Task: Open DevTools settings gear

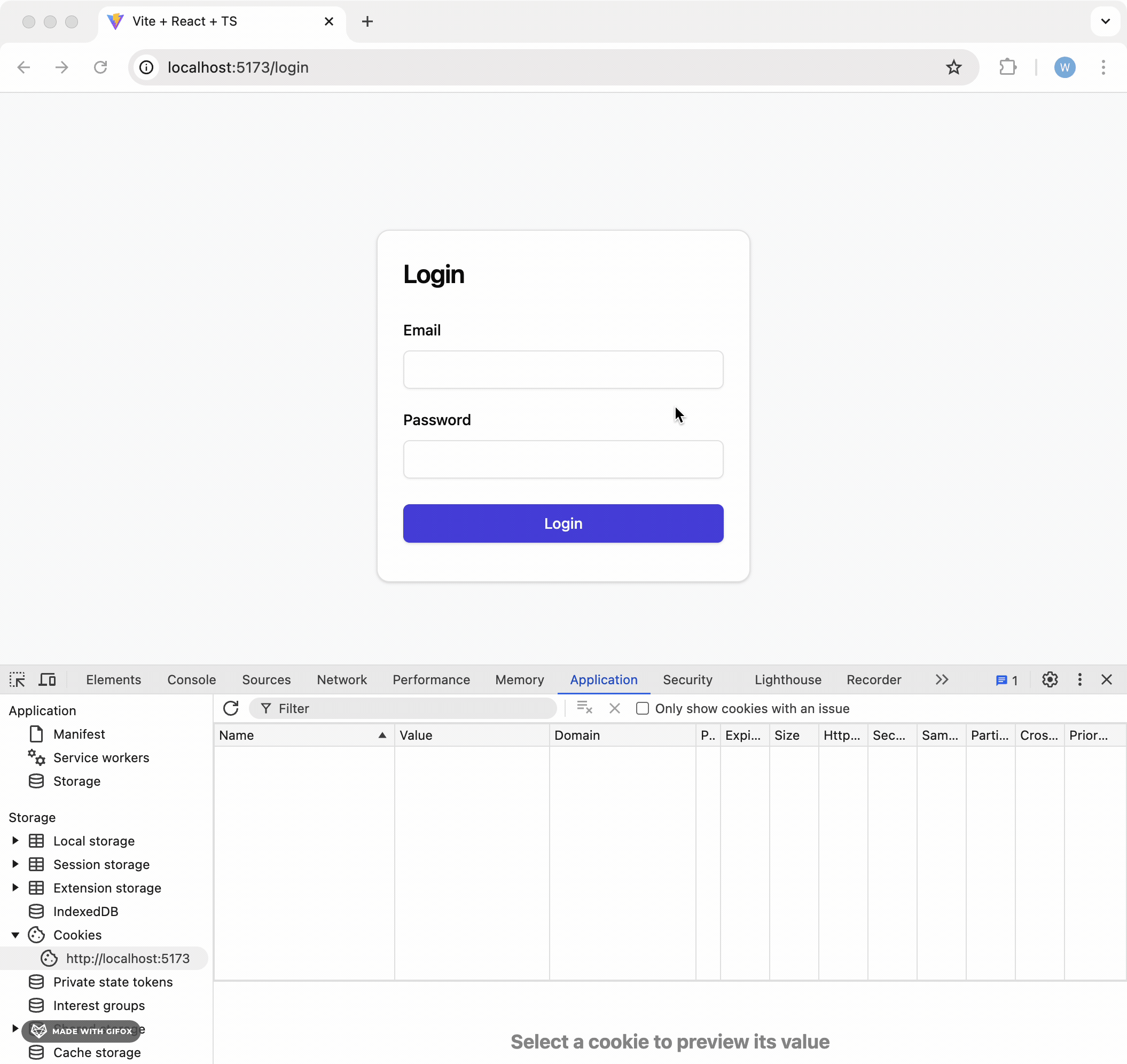Action: (x=1050, y=679)
